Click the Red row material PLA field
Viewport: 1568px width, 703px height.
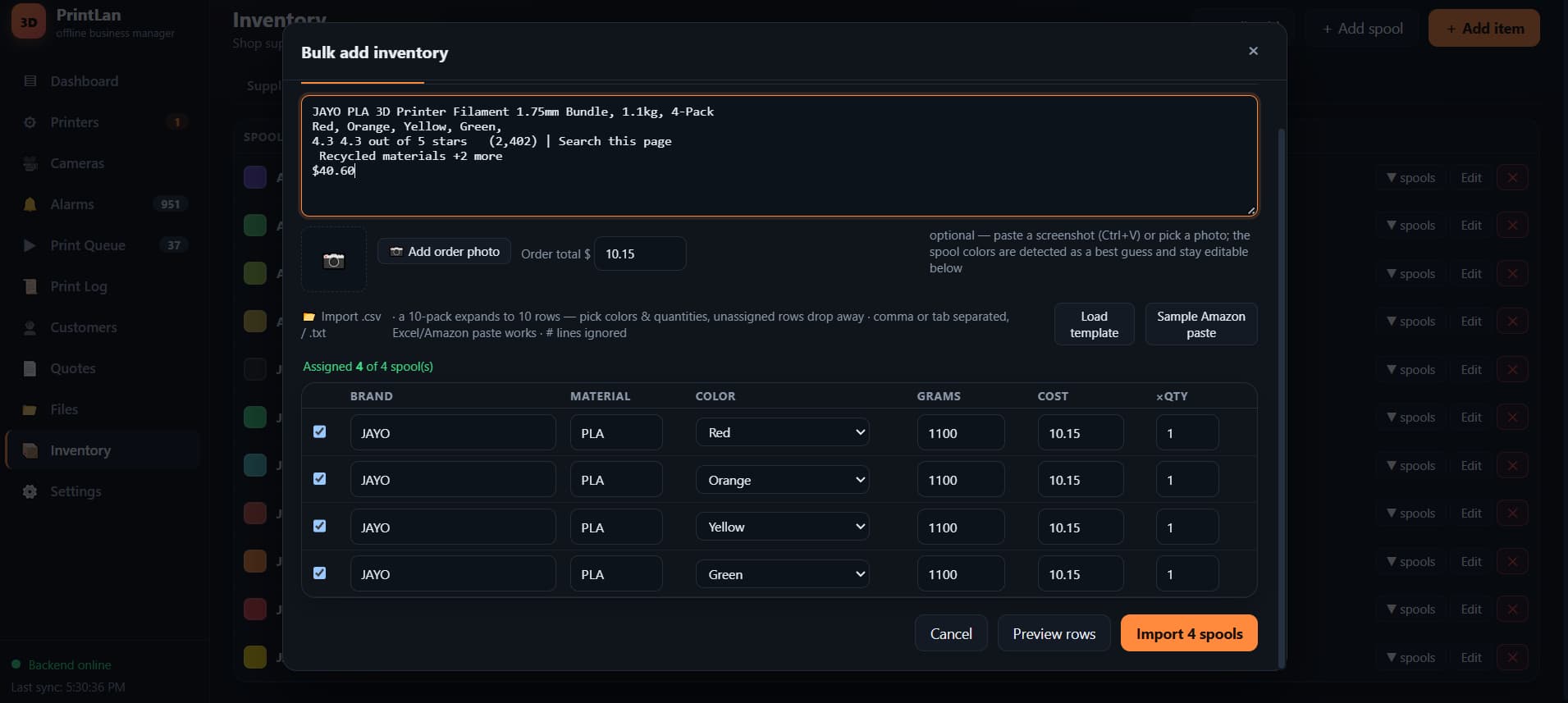[x=616, y=432]
